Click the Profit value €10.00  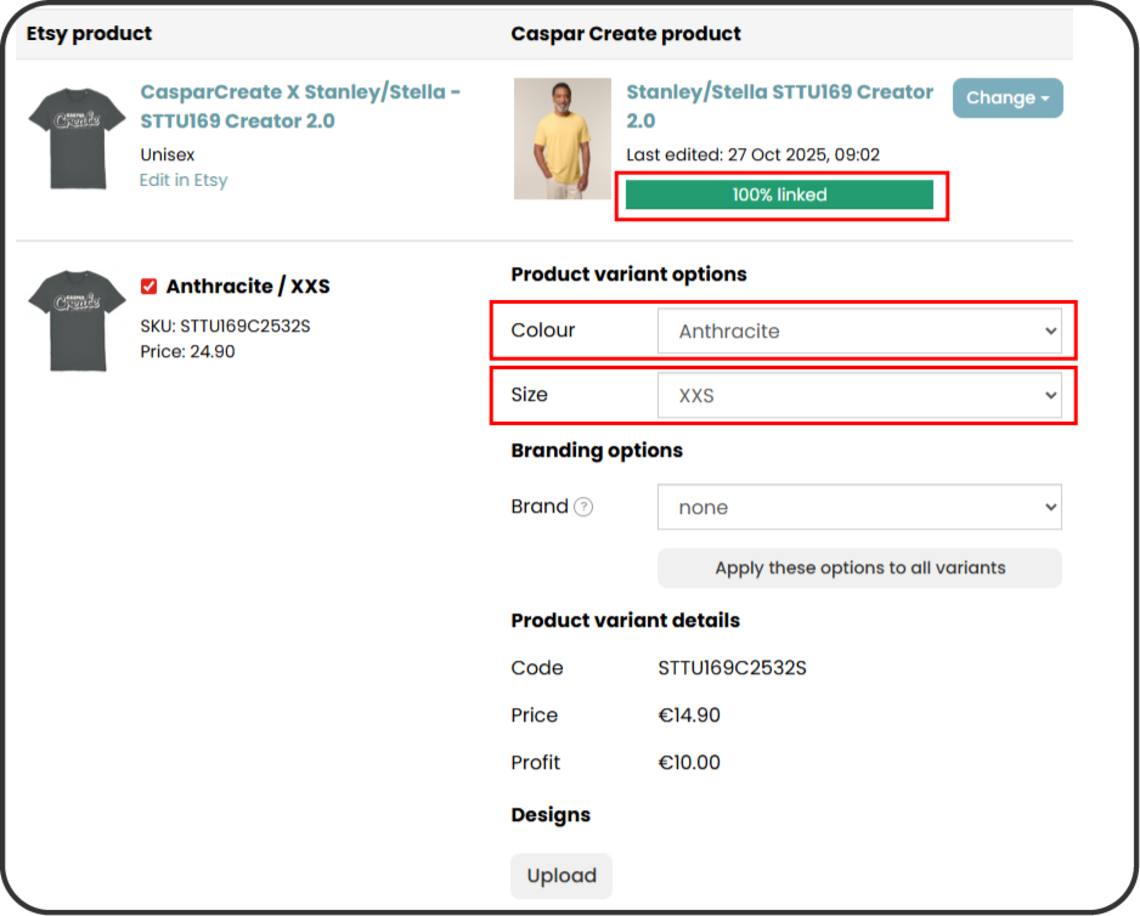[689, 762]
